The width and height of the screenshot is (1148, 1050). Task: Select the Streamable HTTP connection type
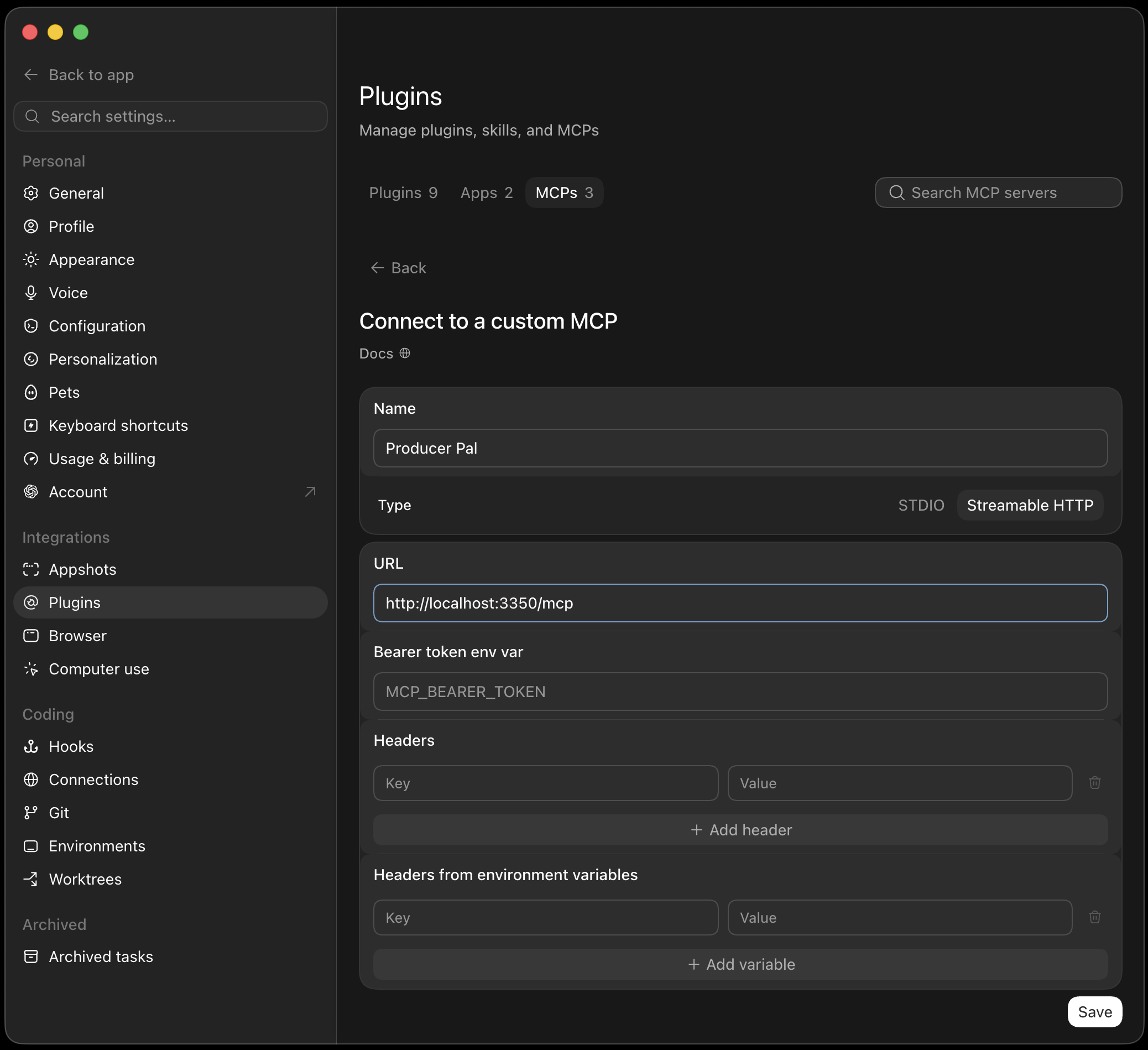(1030, 505)
